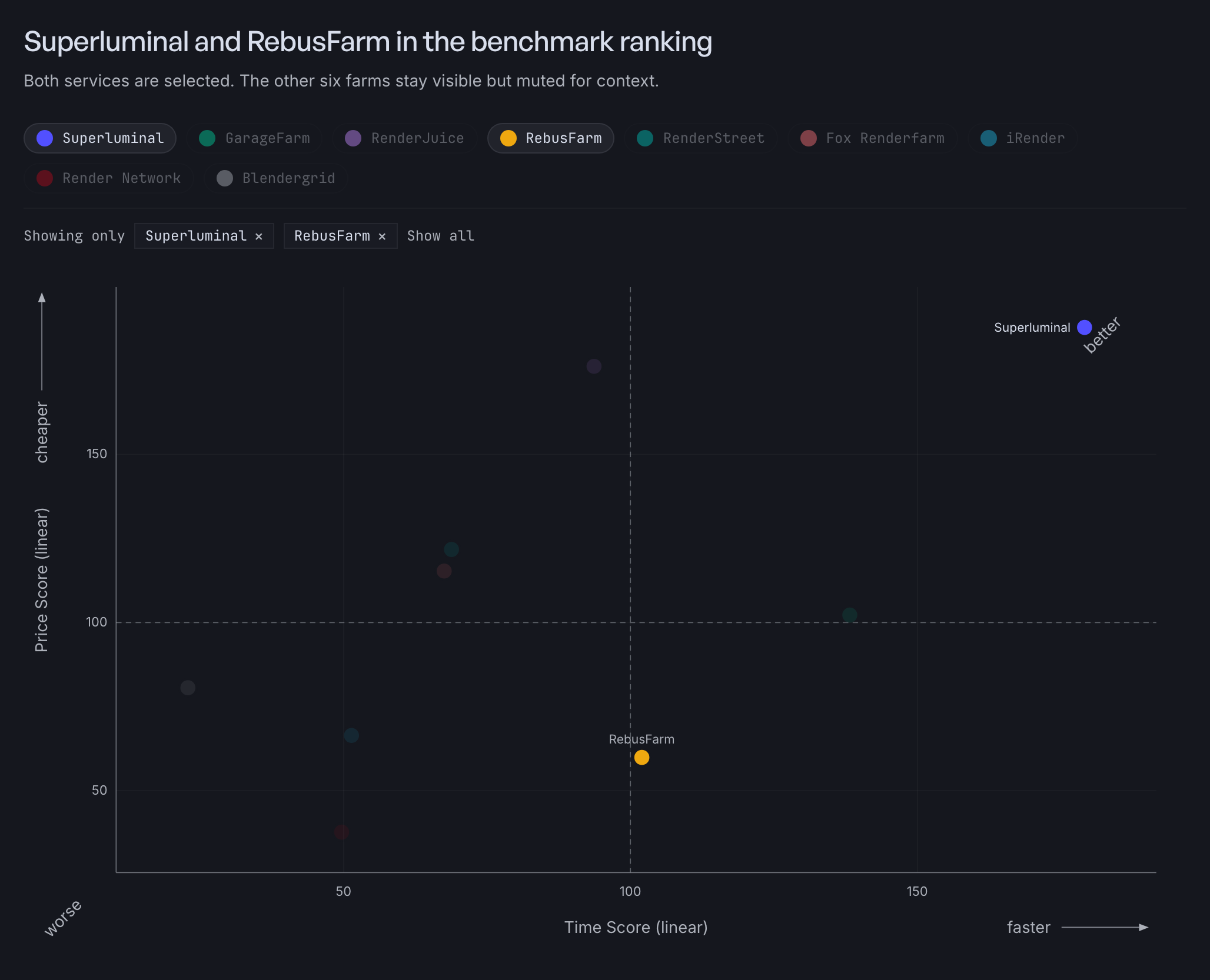Click the muted green point near time 140
1210x980 pixels.
[x=849, y=615]
